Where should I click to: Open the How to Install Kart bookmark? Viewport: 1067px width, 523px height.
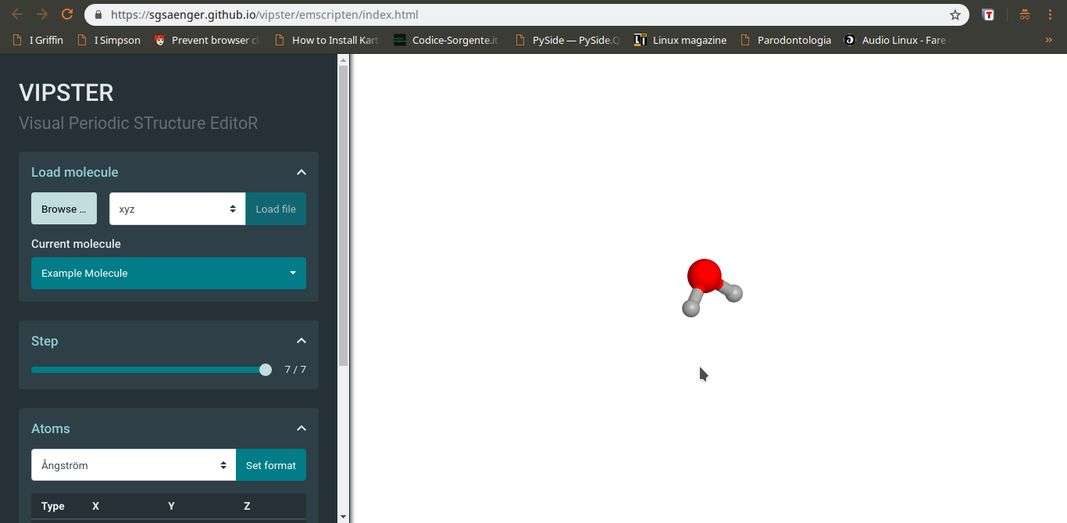tap(327, 40)
